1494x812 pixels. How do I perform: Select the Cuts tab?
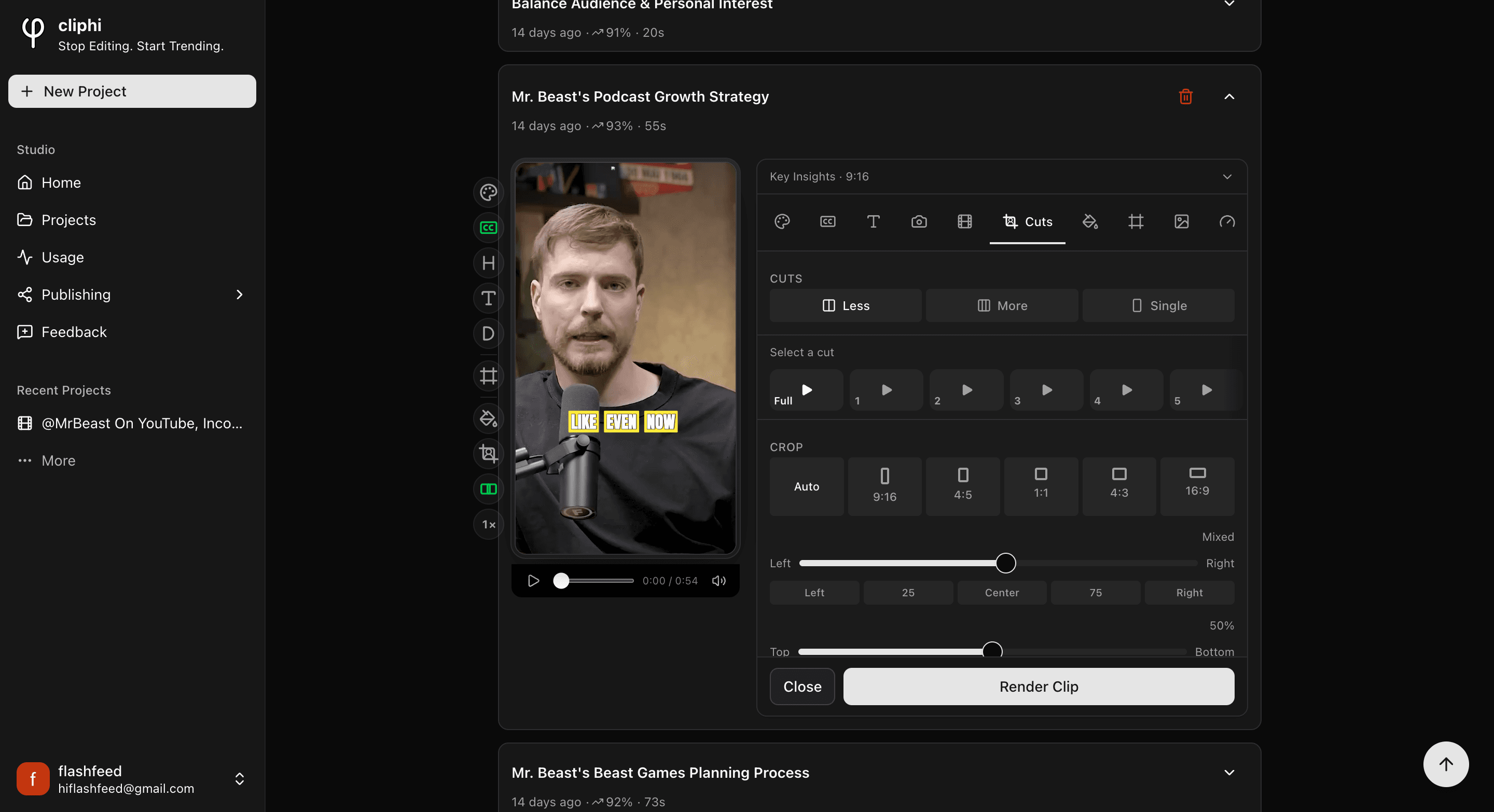tap(1027, 221)
